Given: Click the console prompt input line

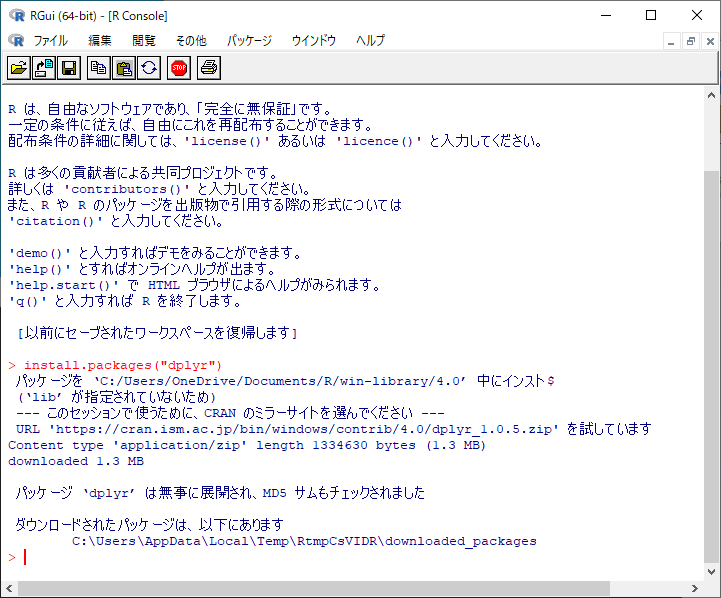Looking at the screenshot, I should (352, 557).
